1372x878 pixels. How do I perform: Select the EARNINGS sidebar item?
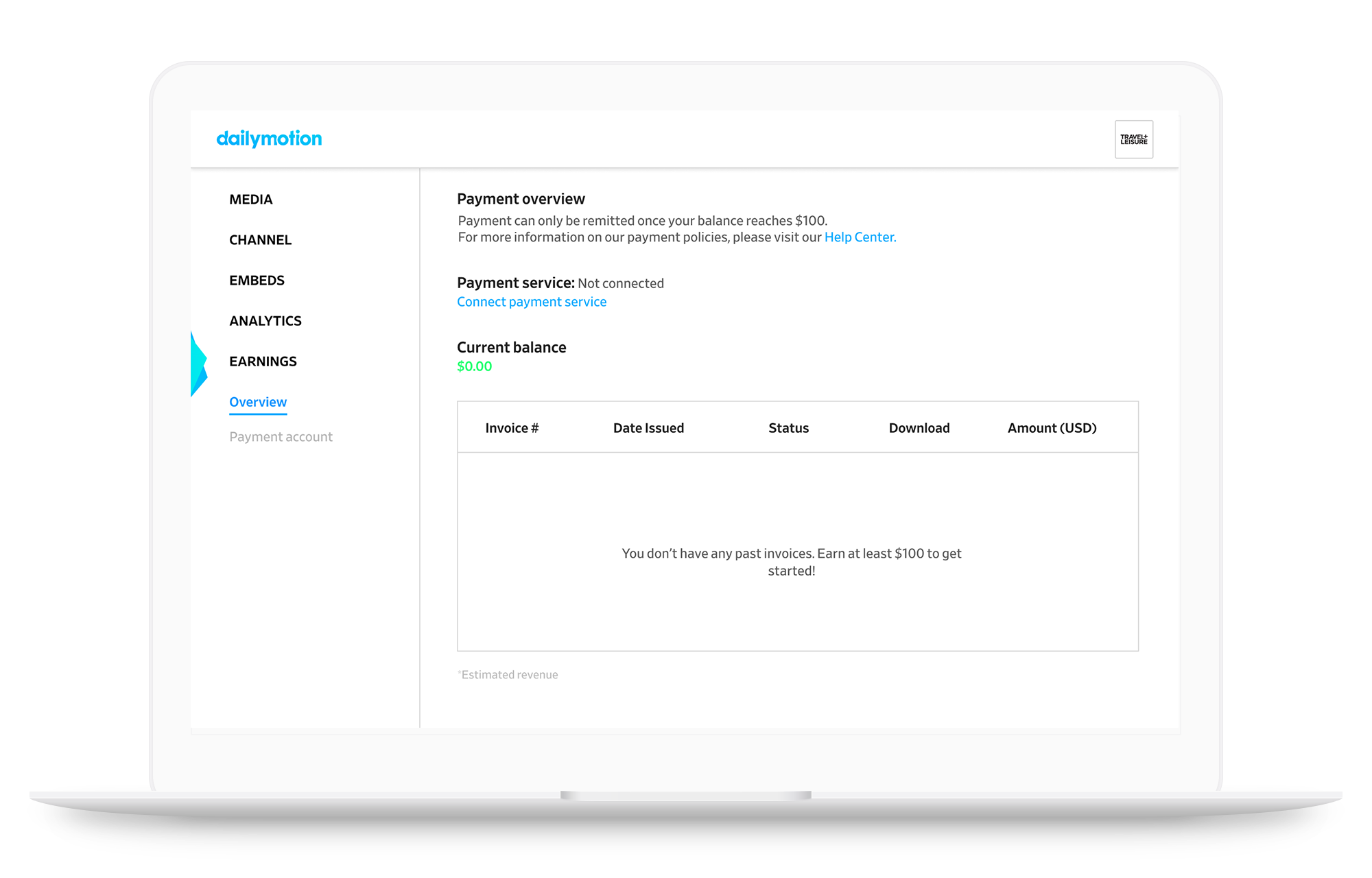pyautogui.click(x=263, y=361)
